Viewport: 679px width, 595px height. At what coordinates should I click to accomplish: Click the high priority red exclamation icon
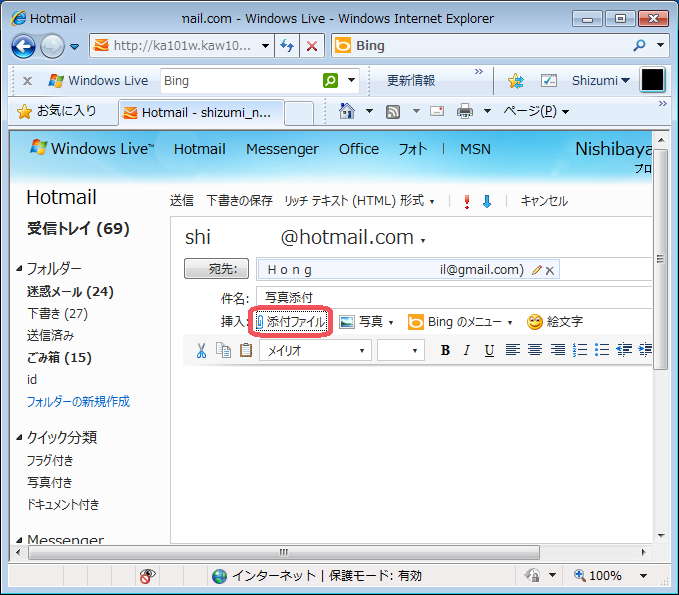click(467, 202)
